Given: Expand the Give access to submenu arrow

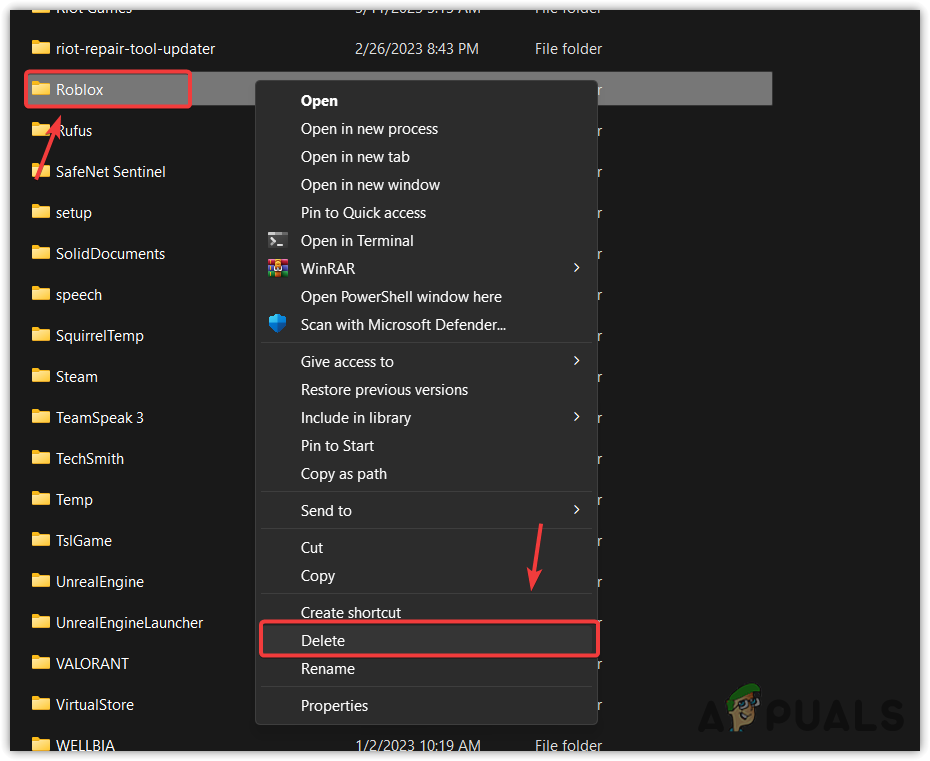Looking at the screenshot, I should [x=577, y=361].
